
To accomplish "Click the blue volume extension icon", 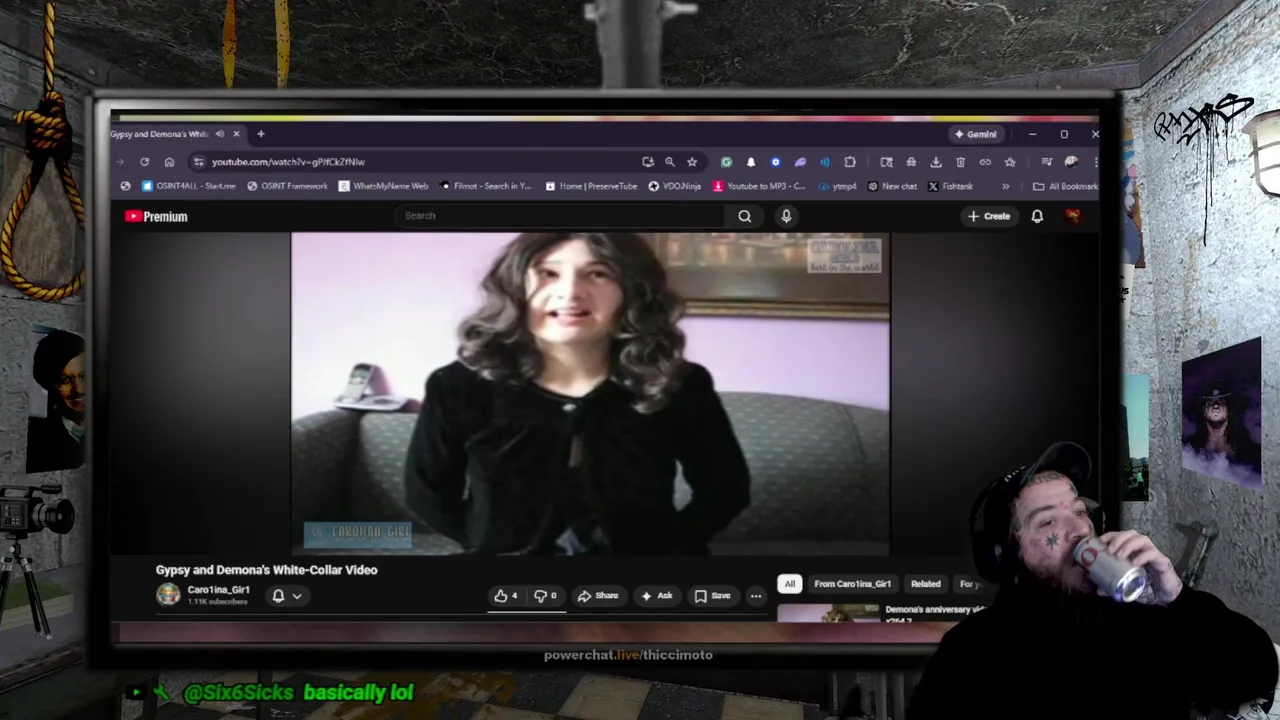I will coord(825,162).
